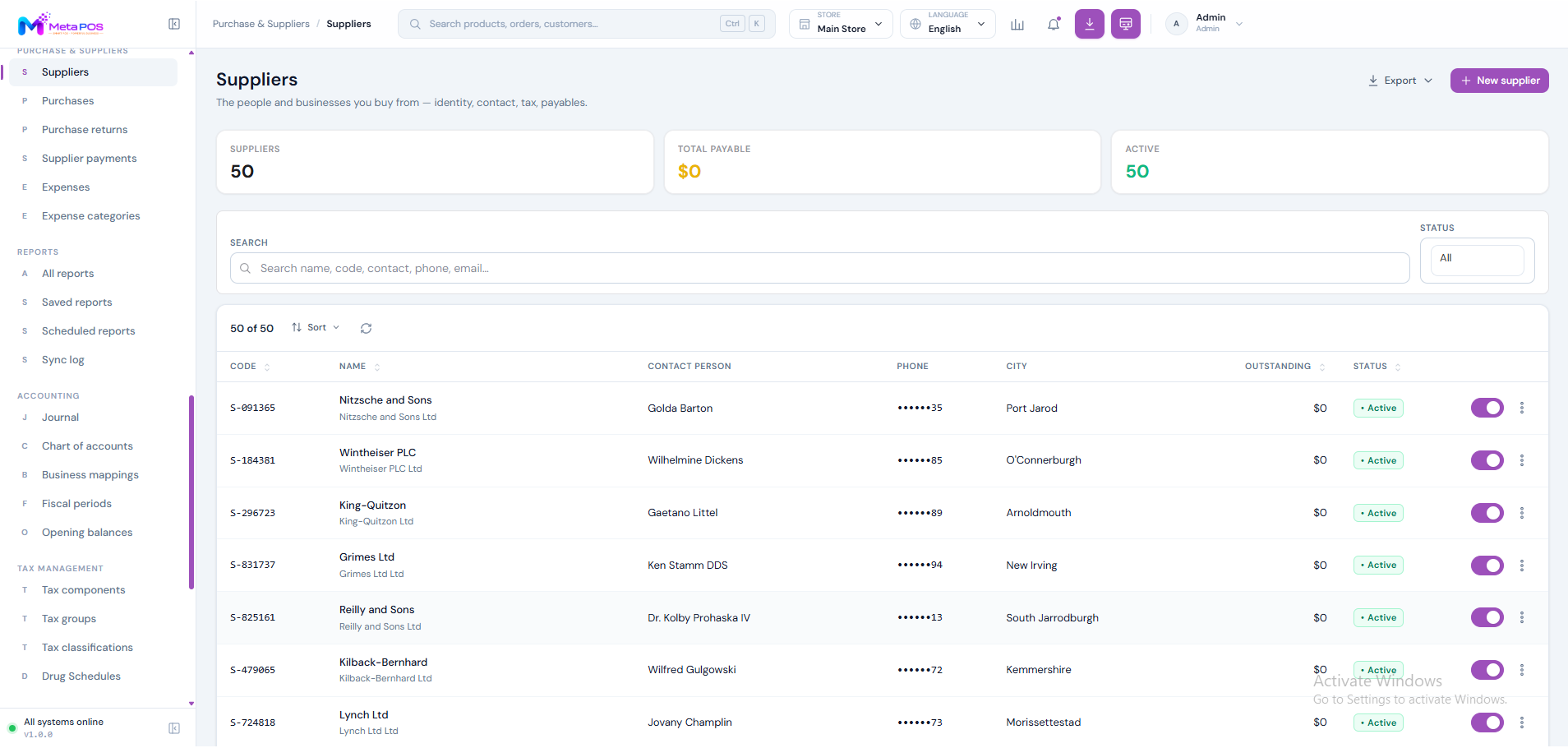Sort by the Outstanding column arrows
Viewport: 1568px width, 748px height.
(1322, 367)
